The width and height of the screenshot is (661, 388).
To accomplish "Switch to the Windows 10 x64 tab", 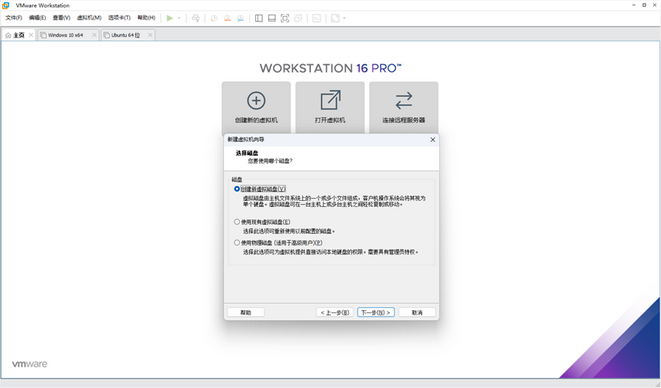I will 65,35.
